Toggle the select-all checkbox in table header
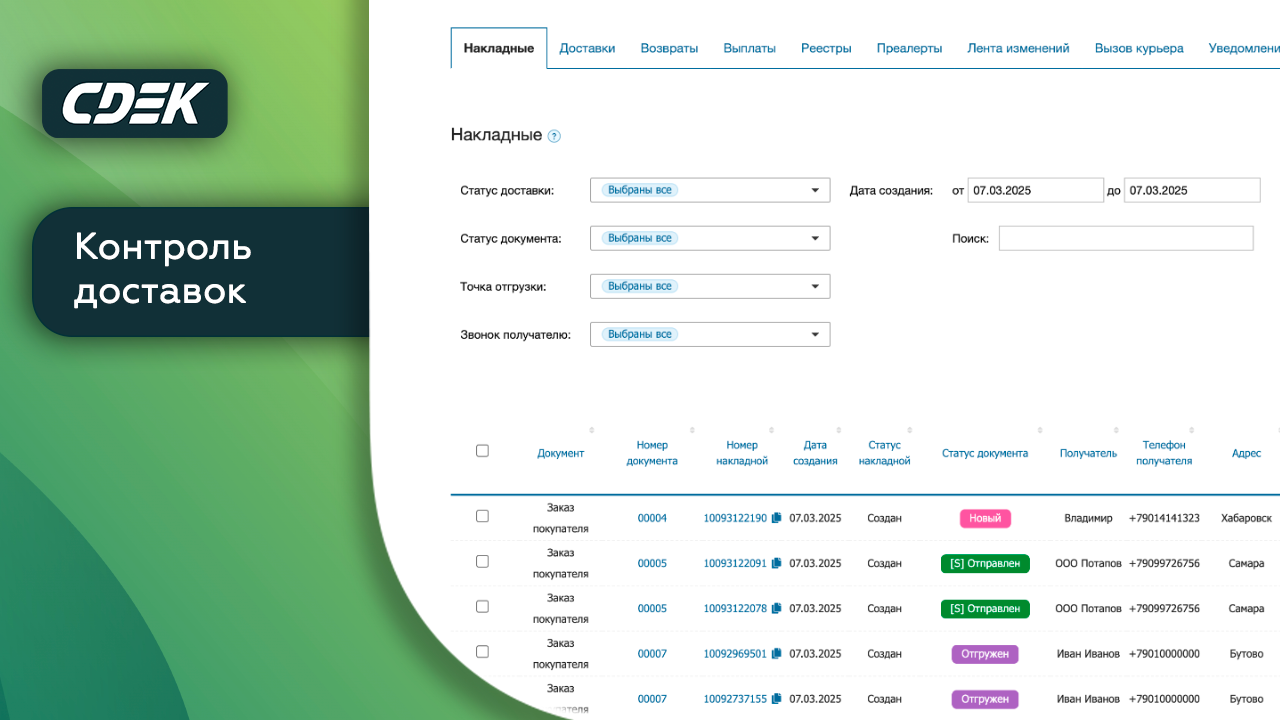 482,451
